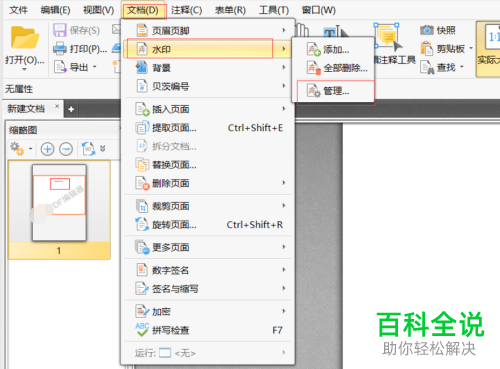This screenshot has height=369, width=500.
Task: Click the 查找 search icon
Action: (427, 67)
